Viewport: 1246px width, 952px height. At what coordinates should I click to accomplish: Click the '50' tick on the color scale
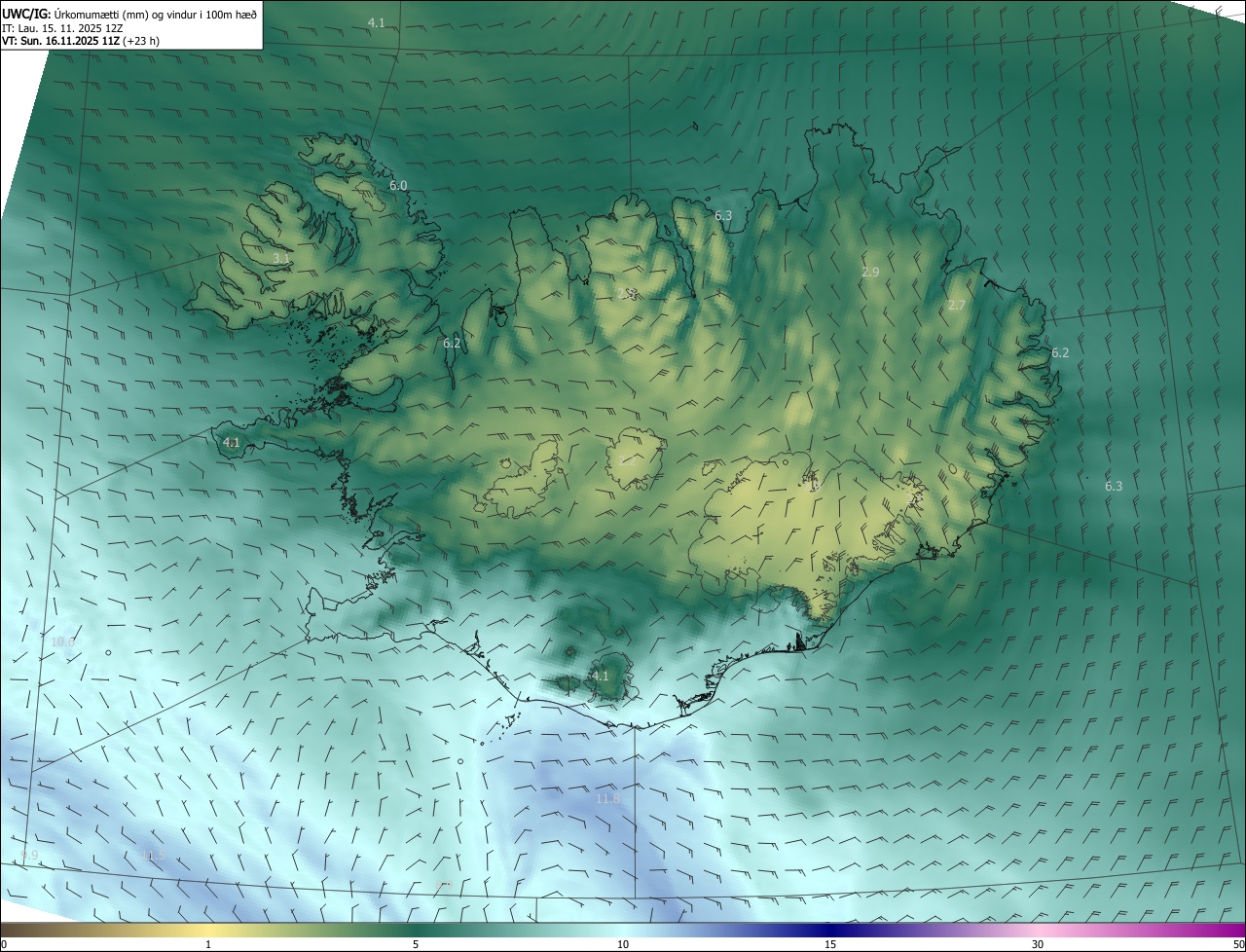1238,944
